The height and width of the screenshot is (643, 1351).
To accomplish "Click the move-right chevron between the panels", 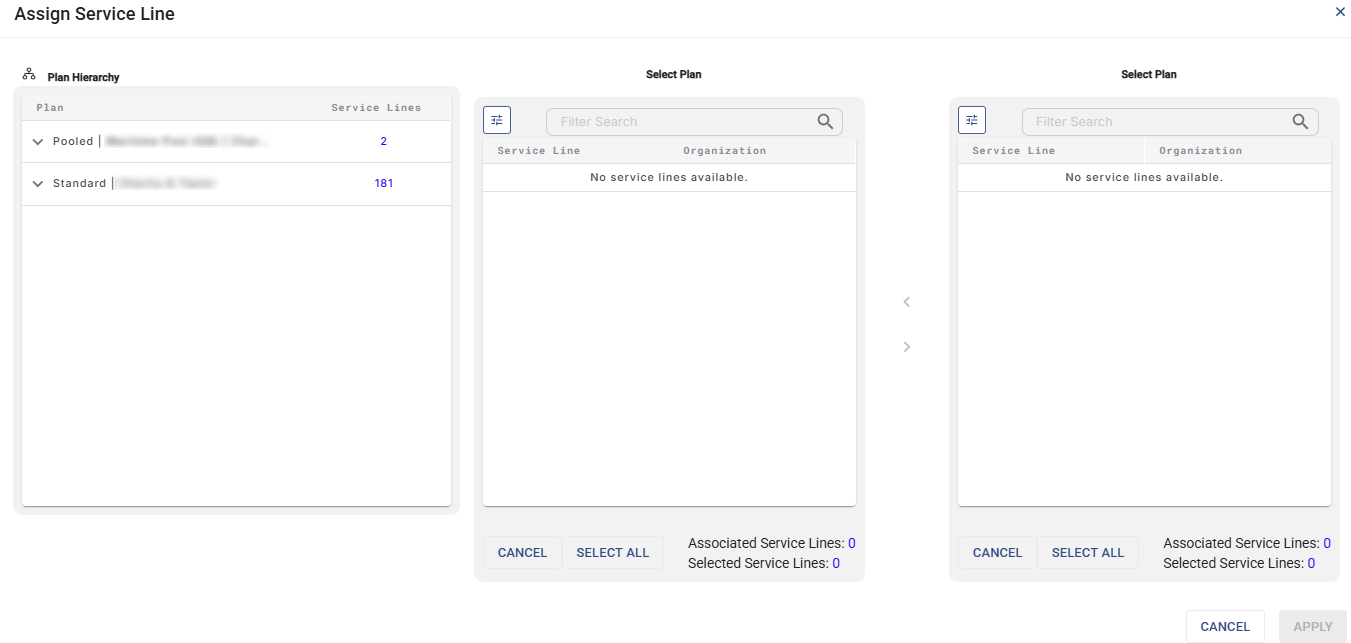I will tap(907, 347).
